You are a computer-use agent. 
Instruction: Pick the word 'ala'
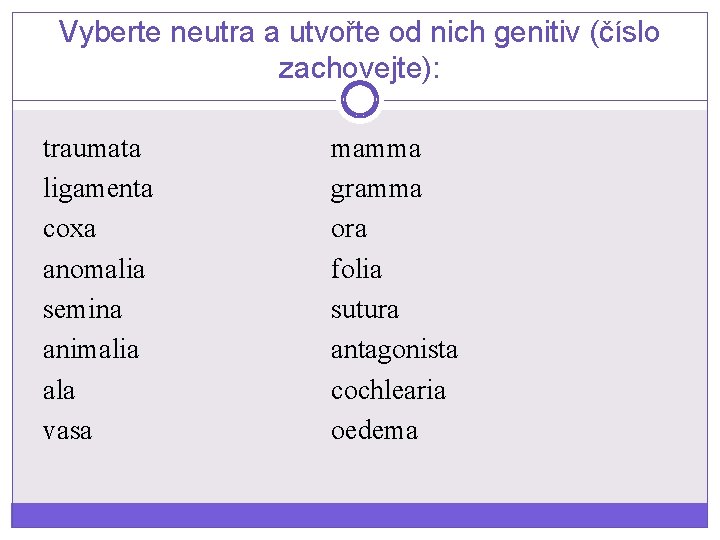pos(59,390)
